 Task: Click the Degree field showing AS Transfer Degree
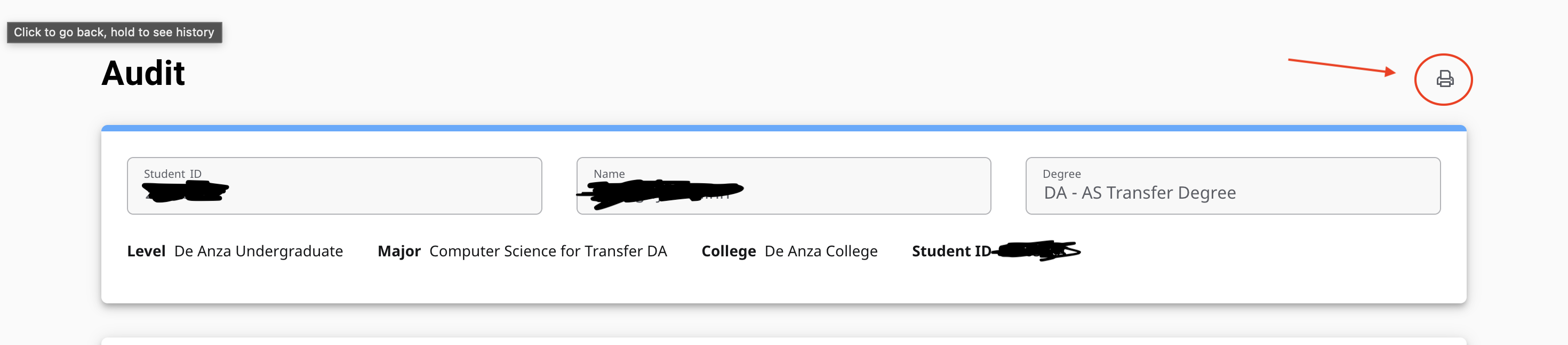[1233, 186]
